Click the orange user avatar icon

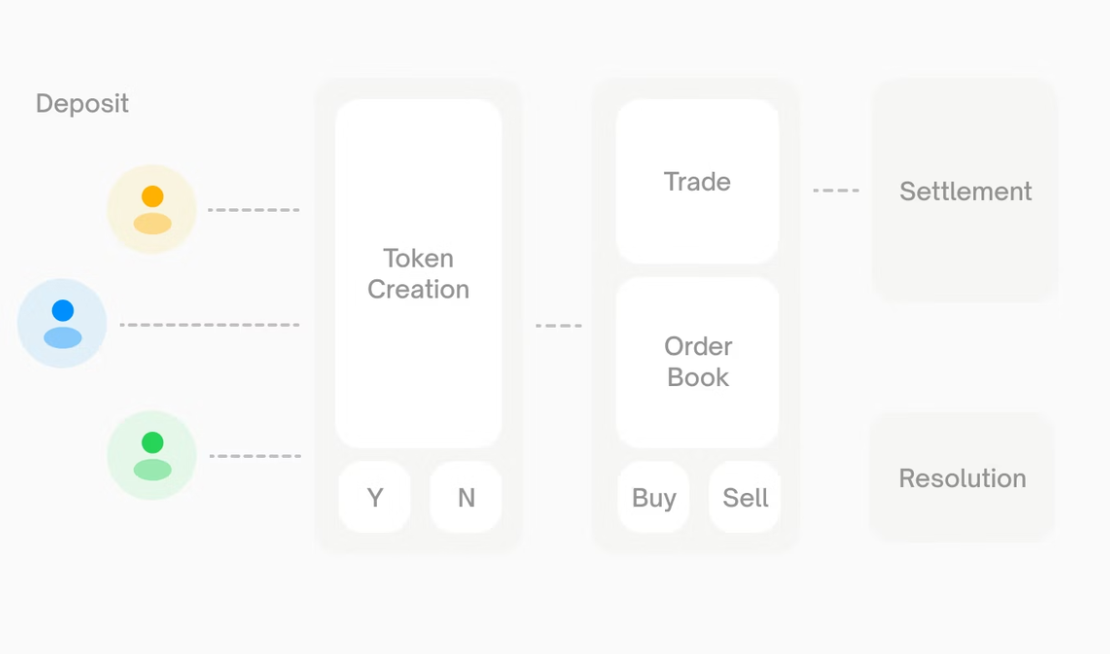[x=152, y=209]
